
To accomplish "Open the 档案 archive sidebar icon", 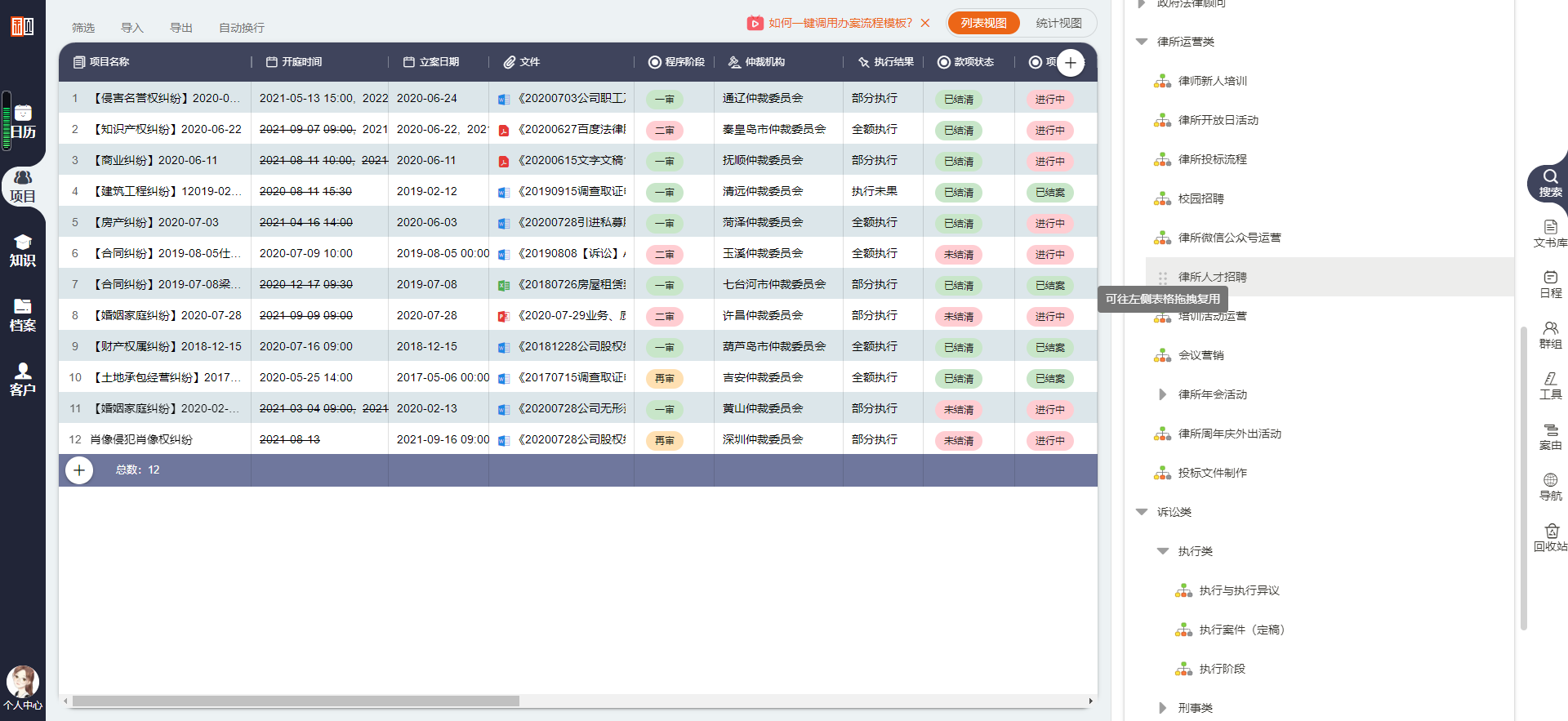I will pos(23,315).
